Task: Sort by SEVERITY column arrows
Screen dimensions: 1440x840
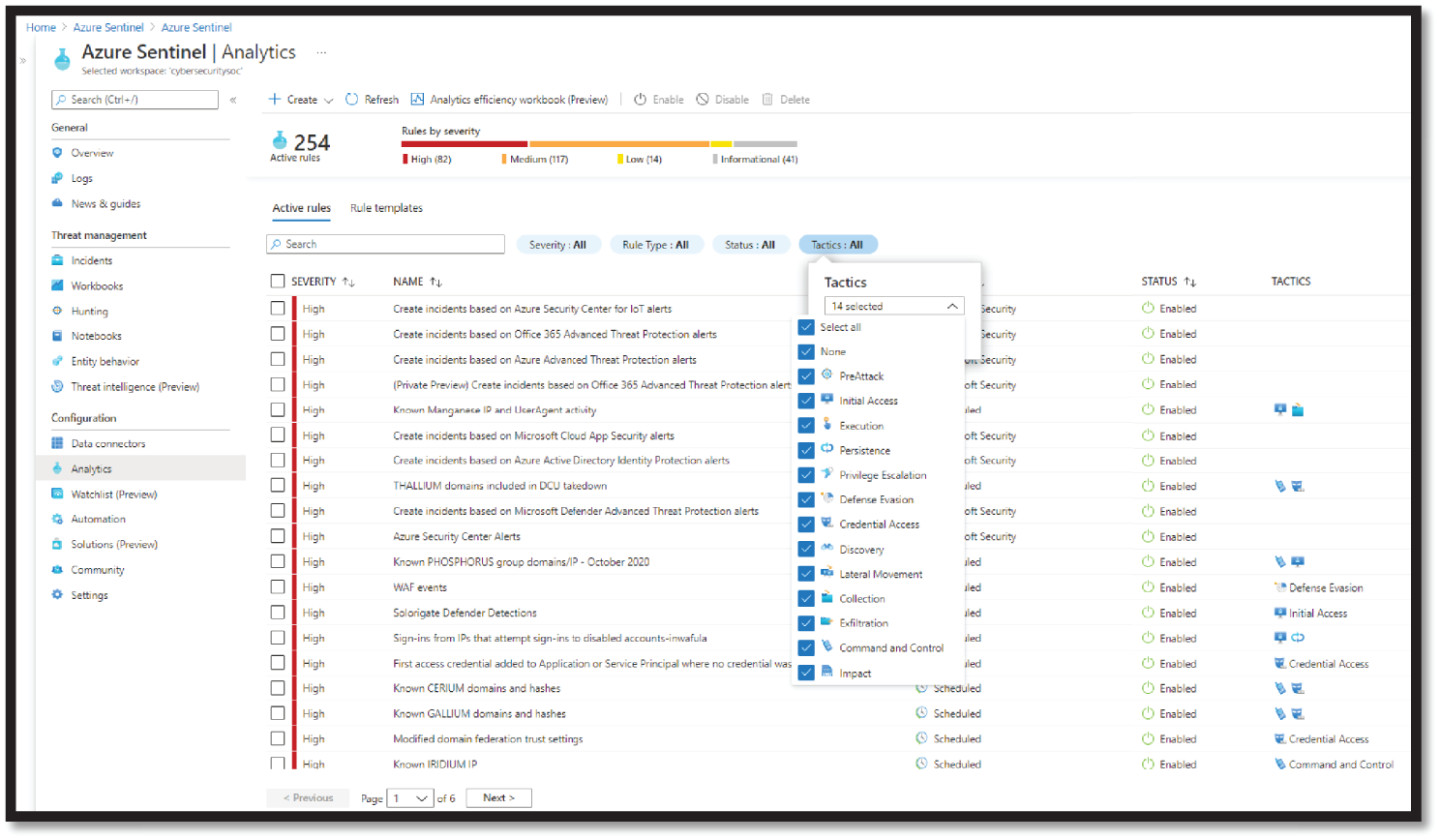Action: click(348, 282)
